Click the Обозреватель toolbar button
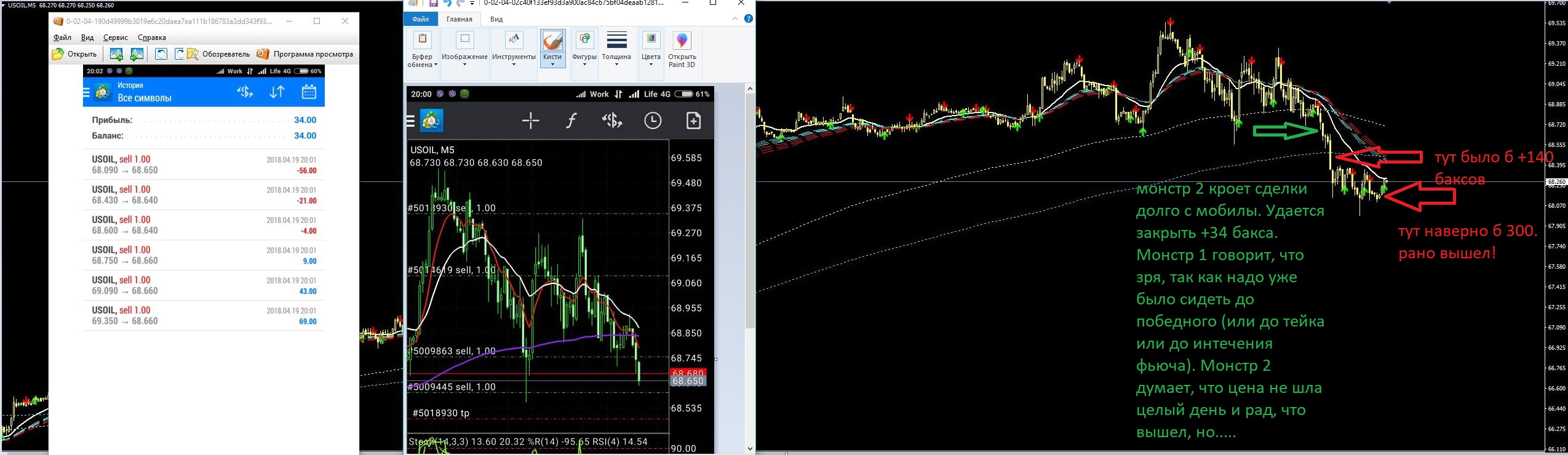Screen dimensions: 1568x455 coord(219,54)
